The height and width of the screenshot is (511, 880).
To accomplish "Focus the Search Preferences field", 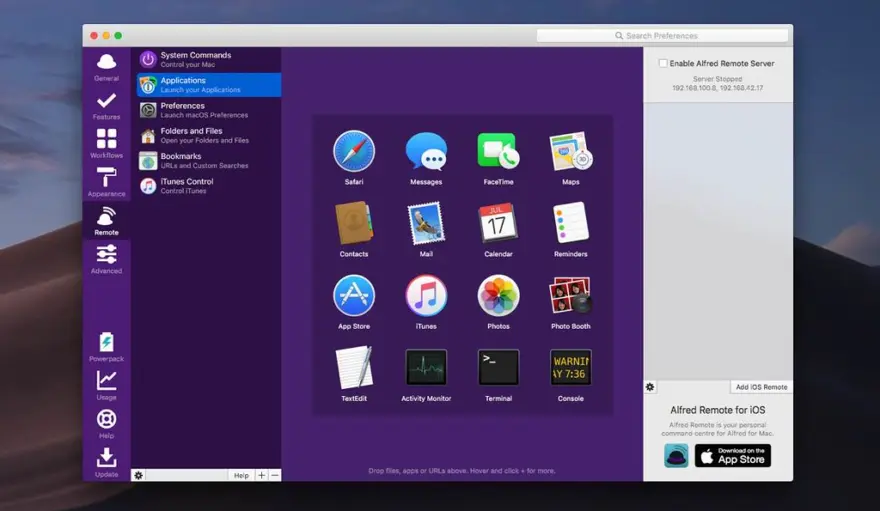I will coord(662,35).
